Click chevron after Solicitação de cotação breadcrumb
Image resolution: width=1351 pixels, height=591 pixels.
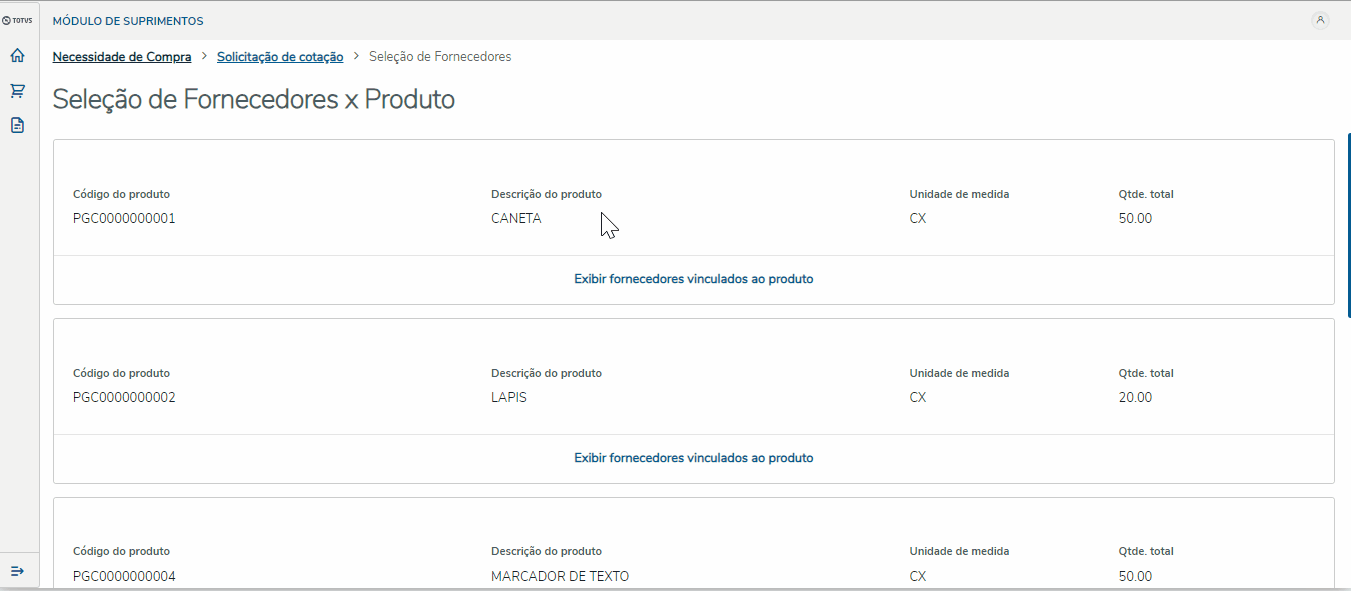point(356,57)
